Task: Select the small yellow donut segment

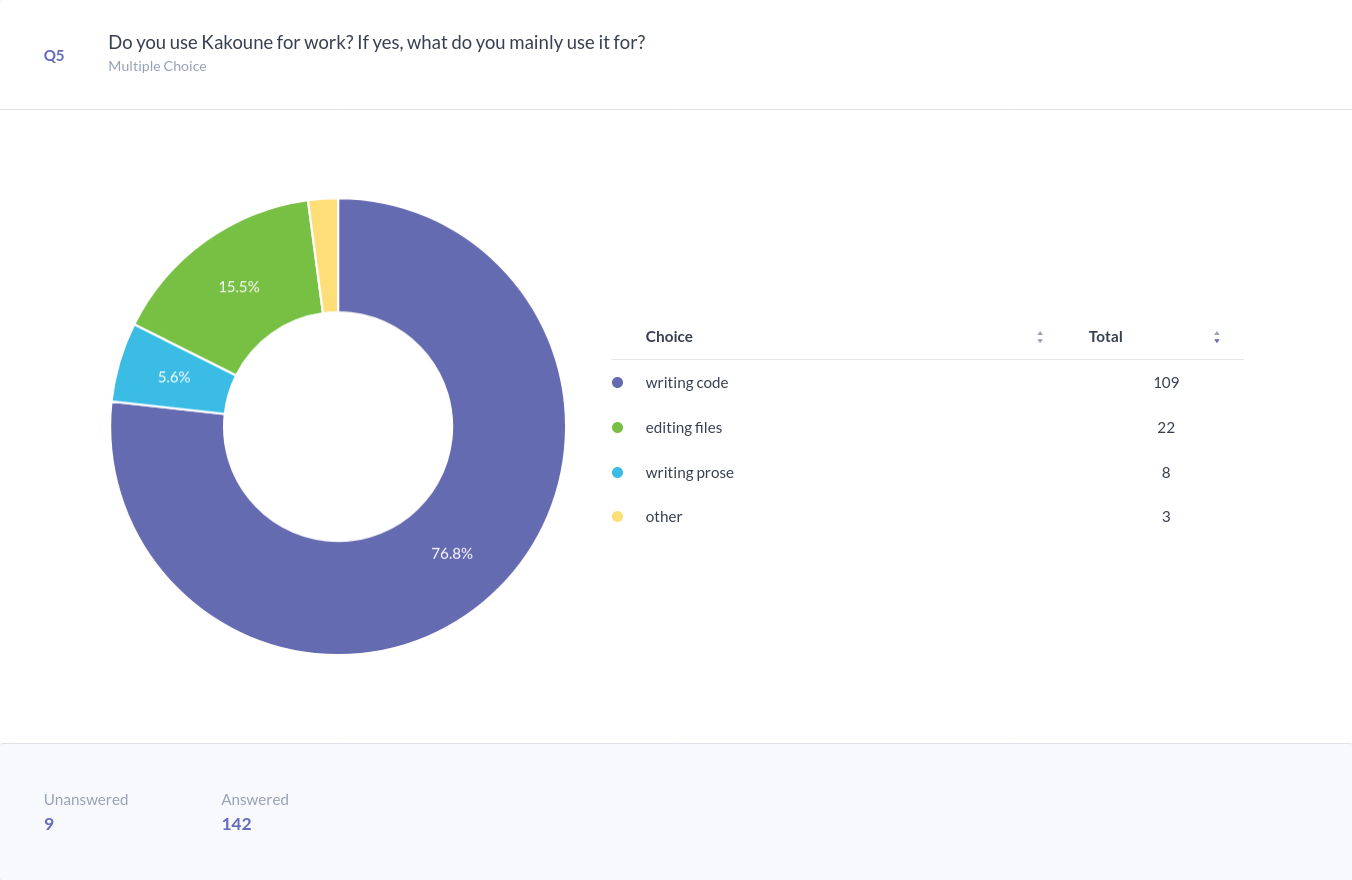Action: coord(325,255)
